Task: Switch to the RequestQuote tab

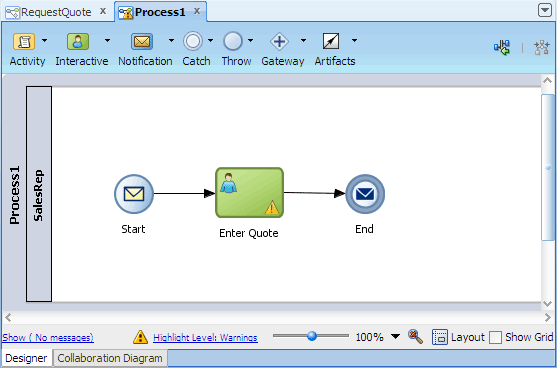Action: 56,12
